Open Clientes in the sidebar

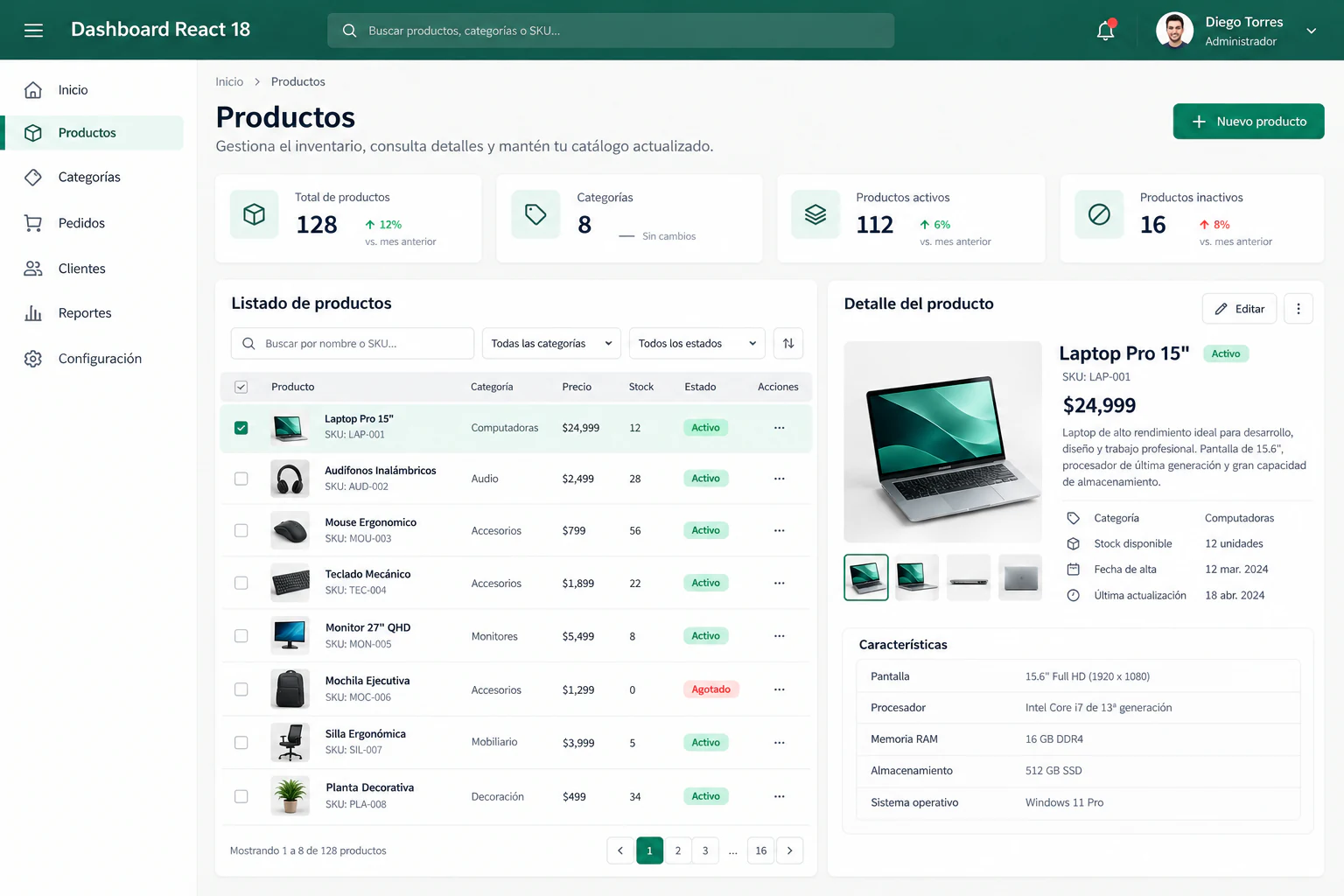[94, 269]
